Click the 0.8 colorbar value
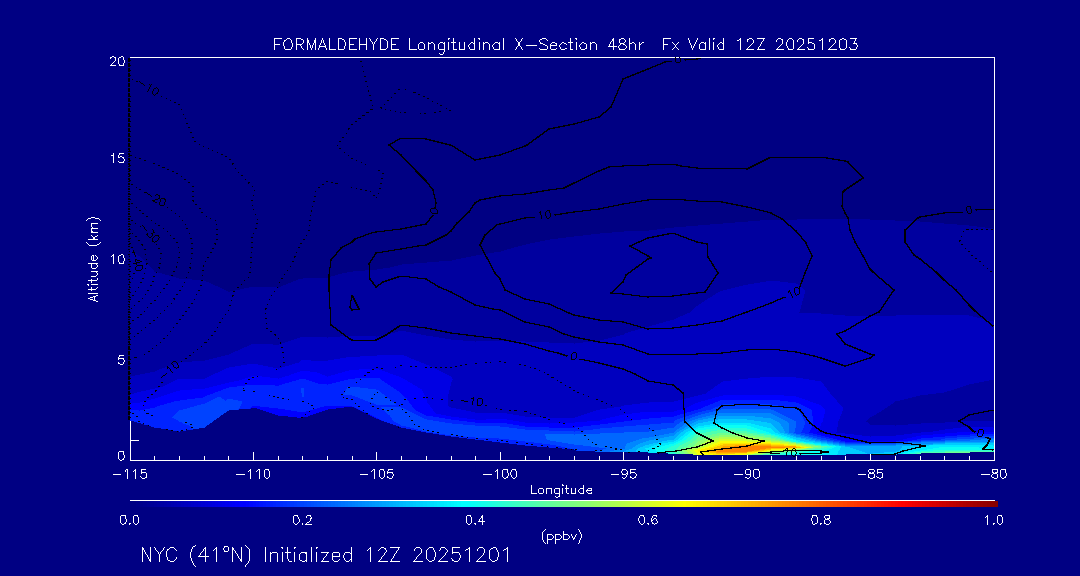1080x576 pixels. [x=821, y=520]
